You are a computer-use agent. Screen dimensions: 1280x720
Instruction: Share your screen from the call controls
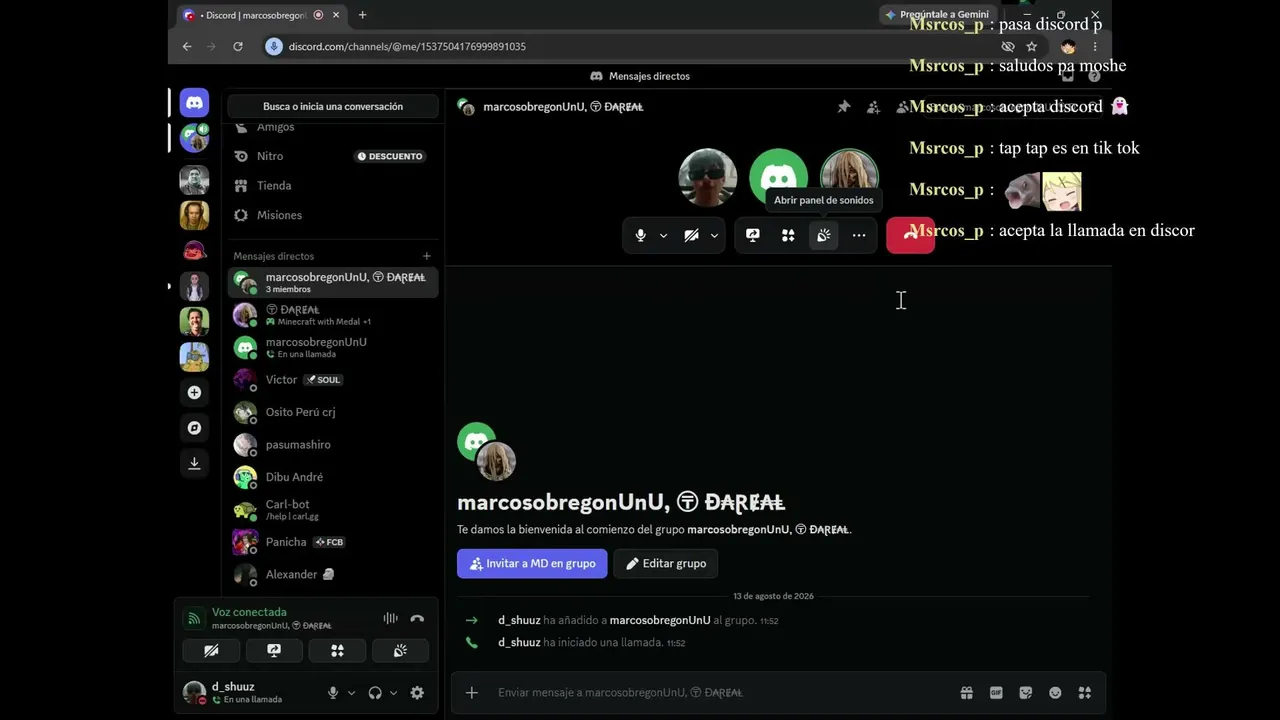click(x=753, y=235)
